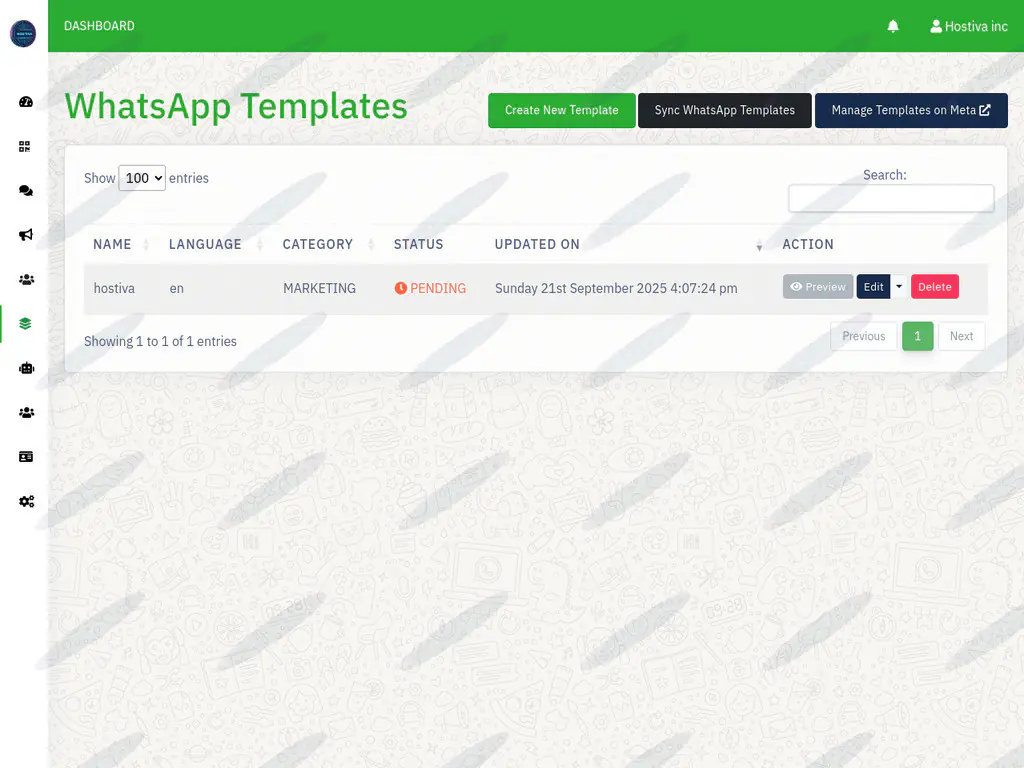
Task: Open campaigns via the megaphone icon
Action: pyautogui.click(x=26, y=235)
